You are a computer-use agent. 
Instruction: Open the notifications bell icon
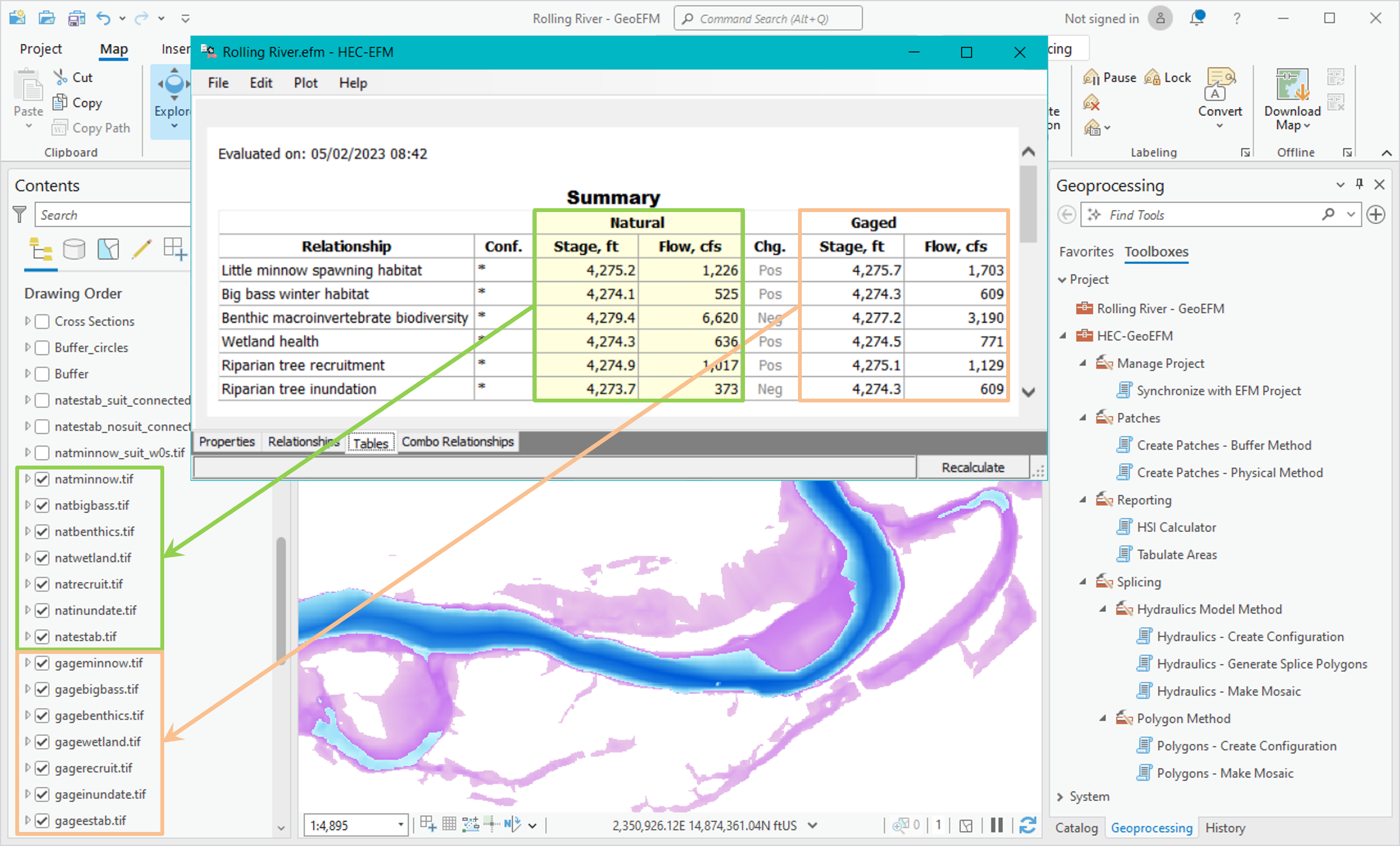(x=1197, y=18)
